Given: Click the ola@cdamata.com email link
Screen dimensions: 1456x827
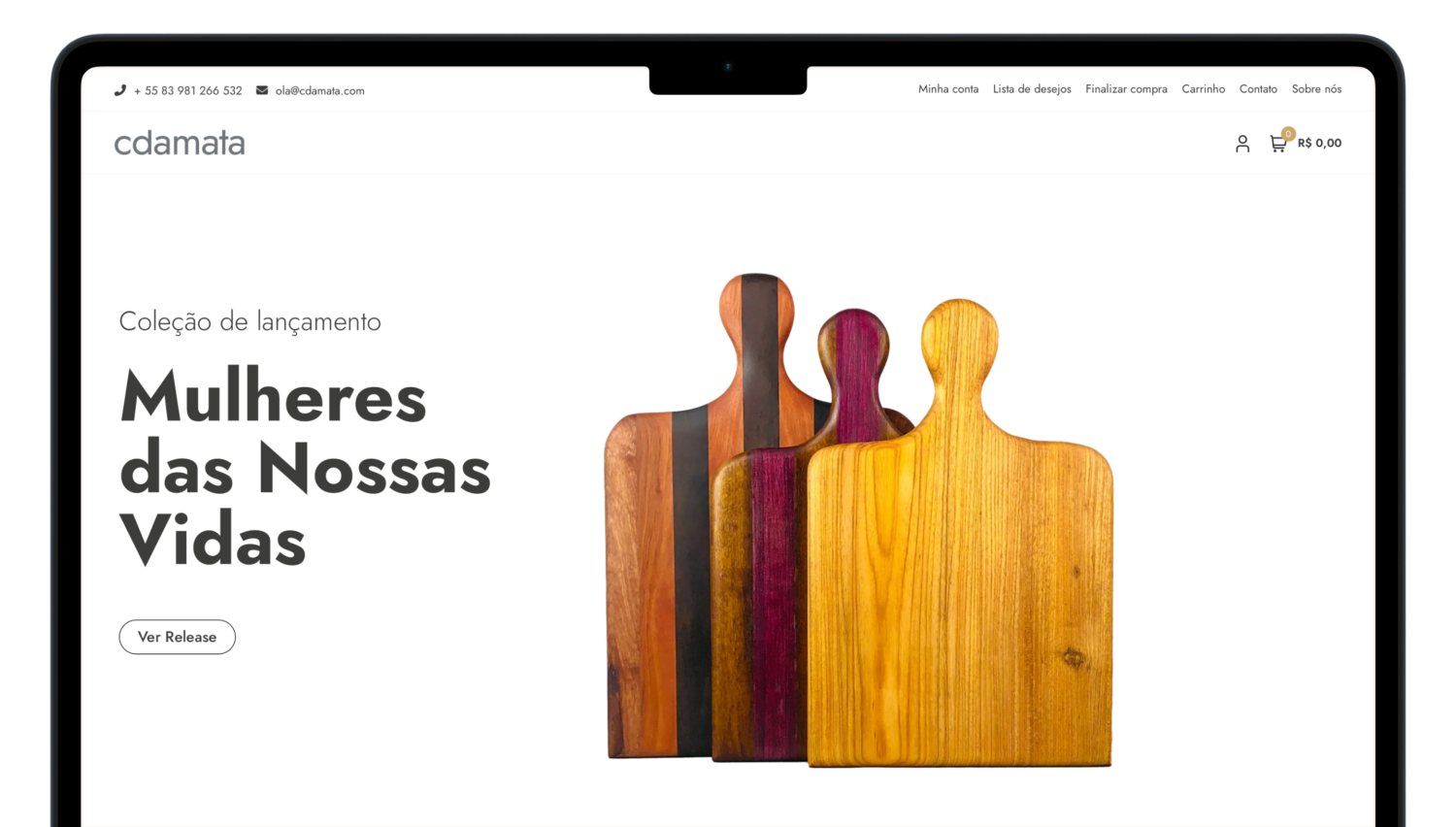Looking at the screenshot, I should pos(320,90).
